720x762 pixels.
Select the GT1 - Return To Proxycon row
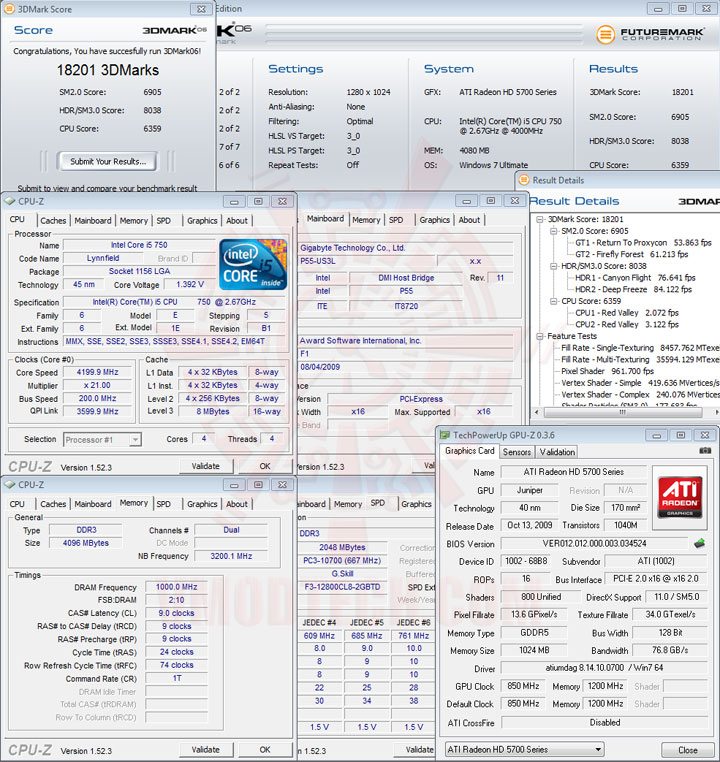coord(643,242)
